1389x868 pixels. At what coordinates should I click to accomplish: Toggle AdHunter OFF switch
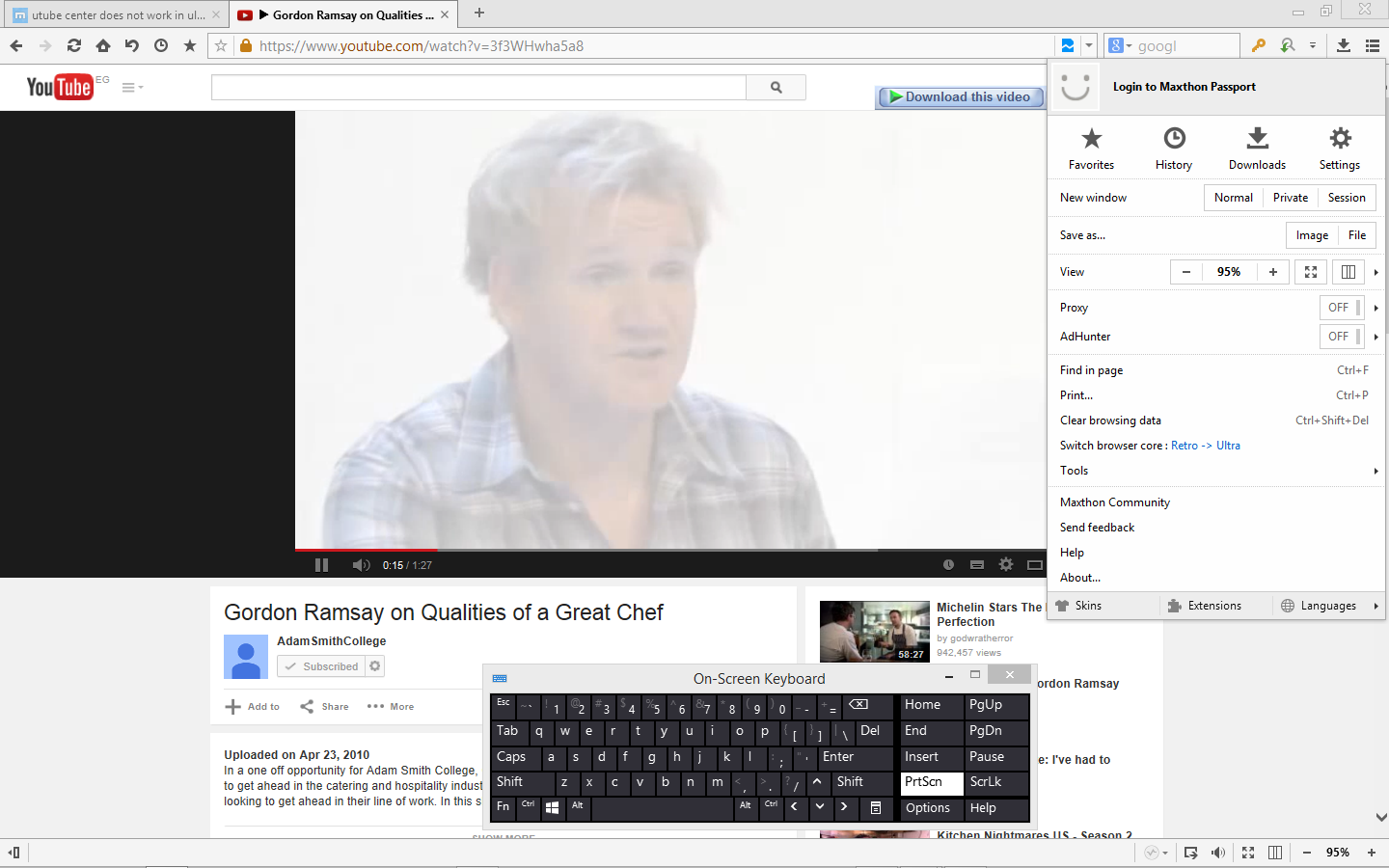(1342, 337)
